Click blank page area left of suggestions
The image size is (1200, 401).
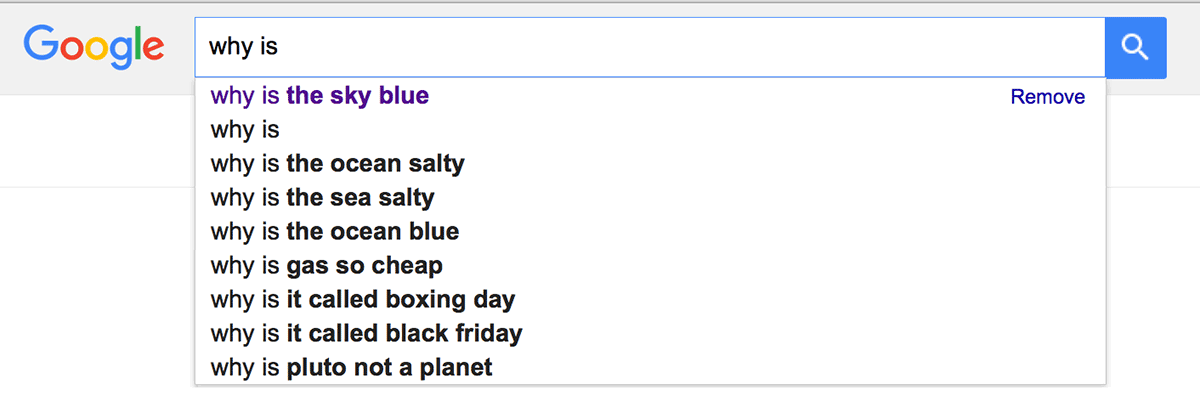[x=97, y=290]
